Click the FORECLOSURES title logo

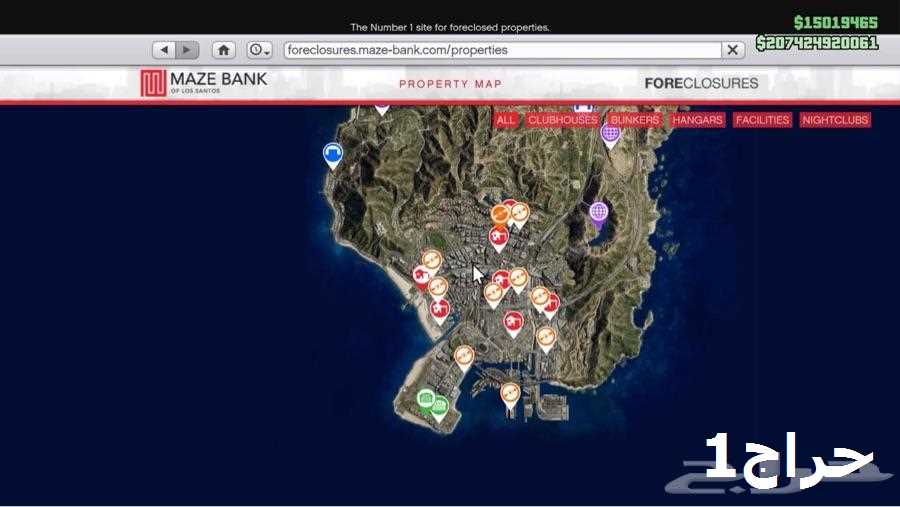point(701,83)
